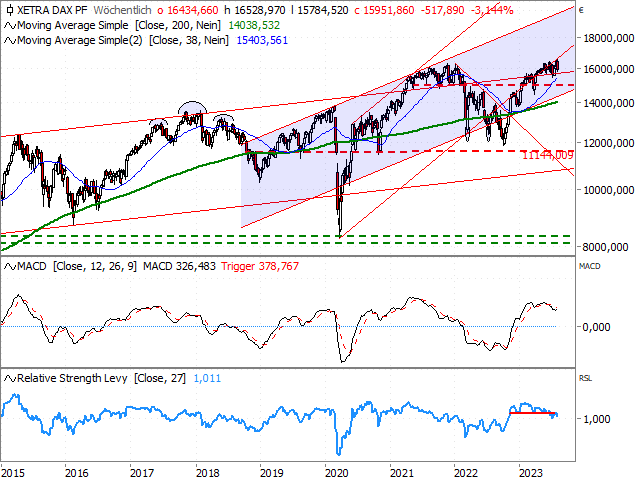
Task: Click the 2021 time axis label
Action: tap(402, 473)
